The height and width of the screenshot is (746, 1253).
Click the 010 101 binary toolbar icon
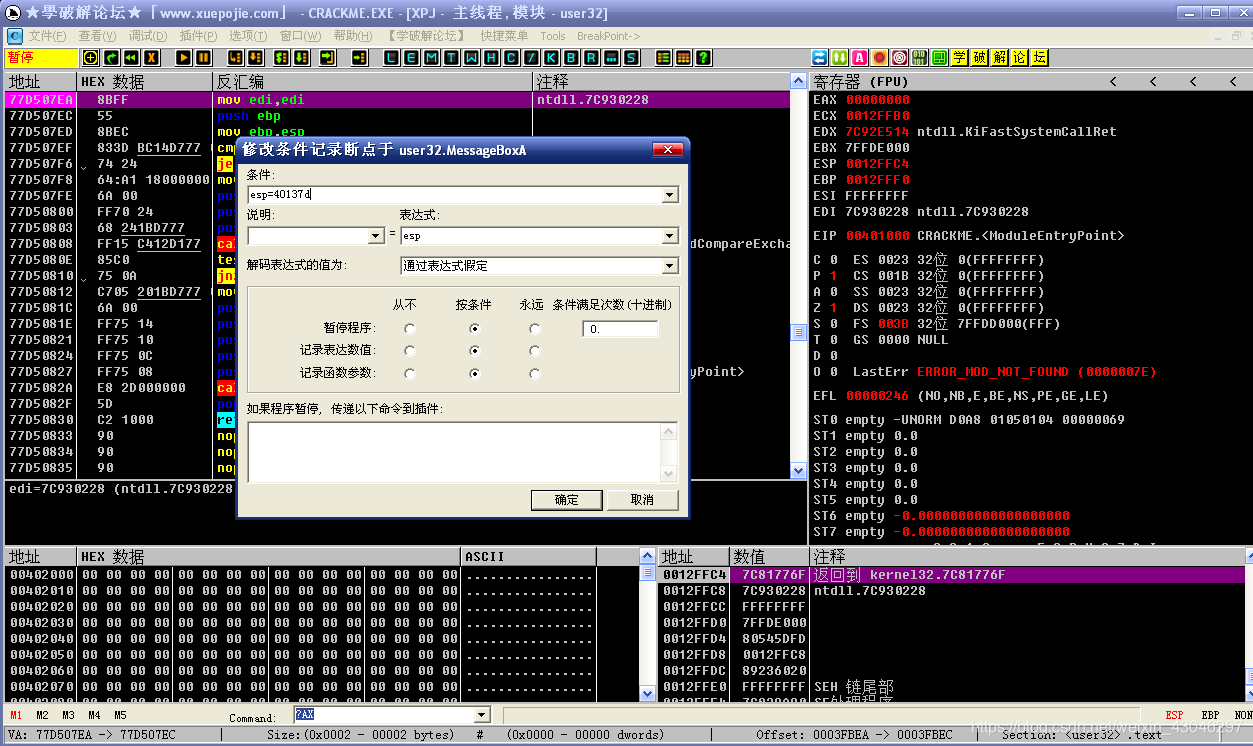click(919, 58)
